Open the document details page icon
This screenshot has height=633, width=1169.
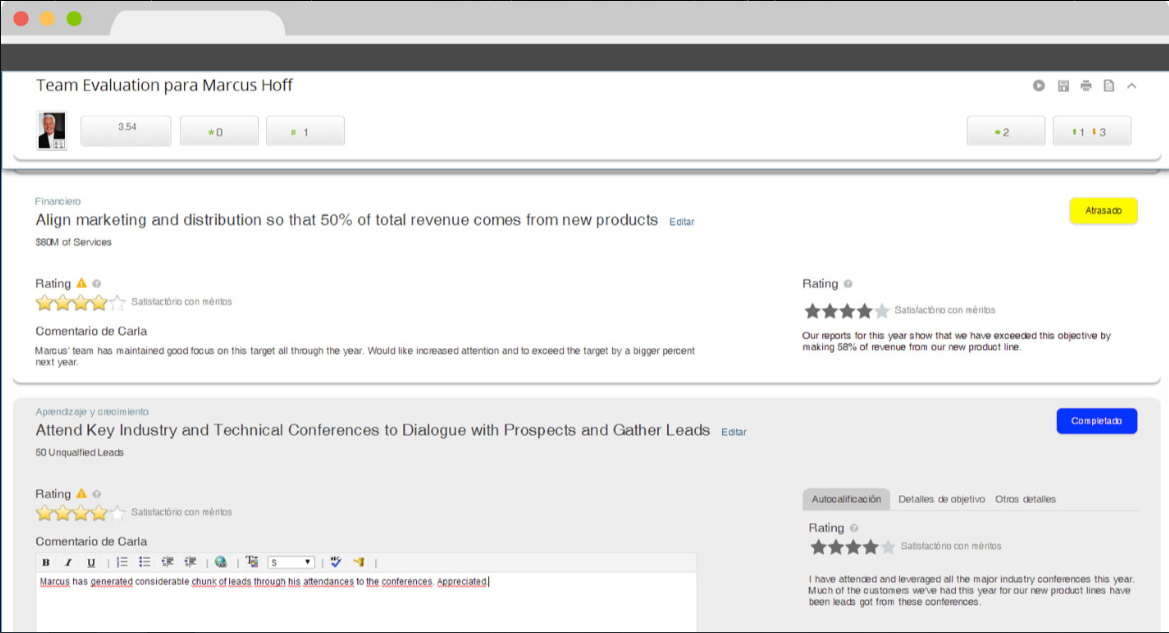coord(1108,85)
